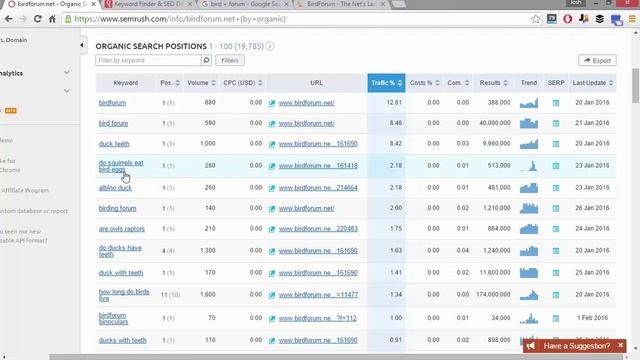The width and height of the screenshot is (640, 360).
Task: Click the browser address bar
Action: (298, 19)
